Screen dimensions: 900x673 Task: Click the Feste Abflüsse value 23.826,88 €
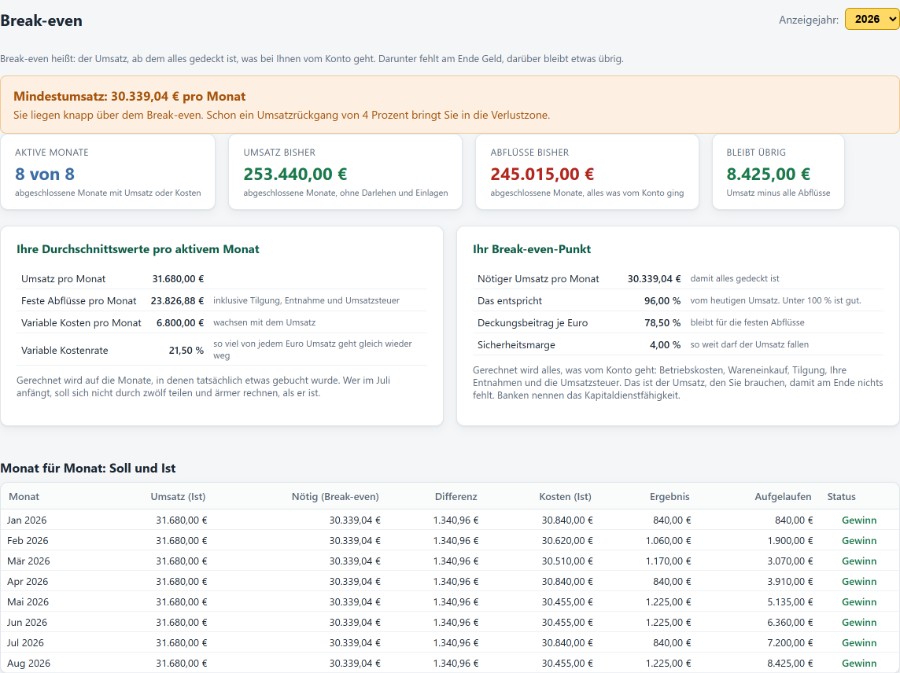point(177,301)
